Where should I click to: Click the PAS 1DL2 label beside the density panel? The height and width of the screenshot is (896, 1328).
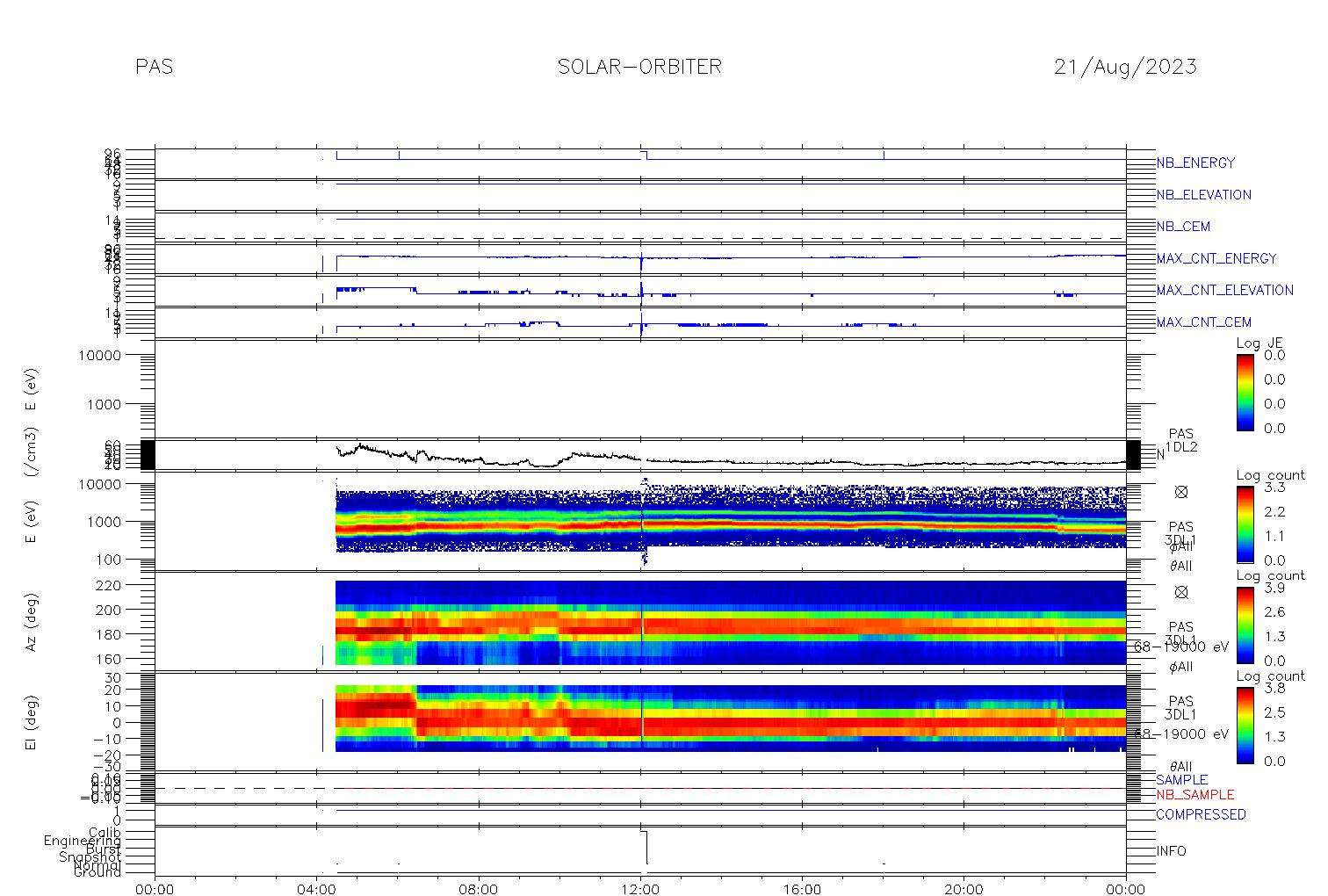pyautogui.click(x=1181, y=440)
